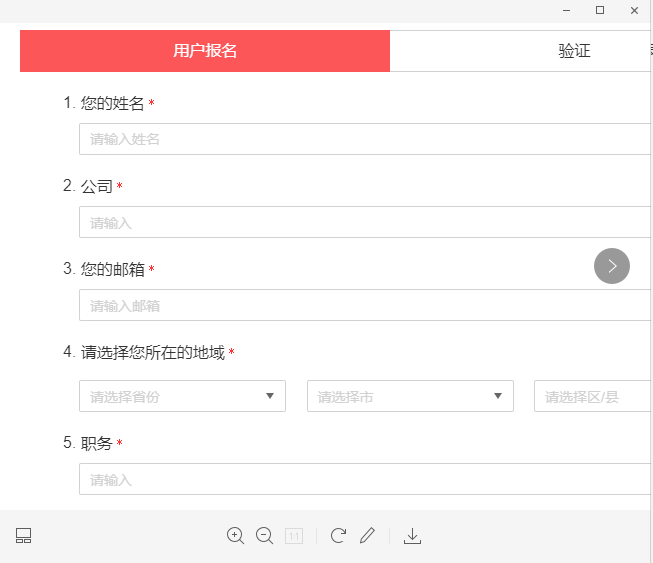Maximize the image viewer window
Viewport: 653px width, 563px height.
click(x=600, y=10)
